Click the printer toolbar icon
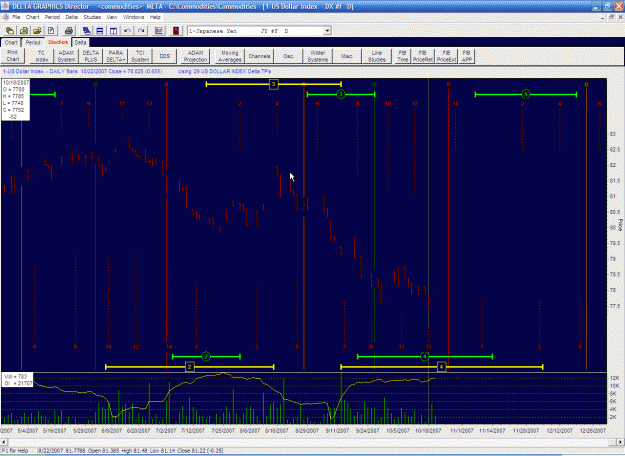625x456 pixels. click(69, 31)
